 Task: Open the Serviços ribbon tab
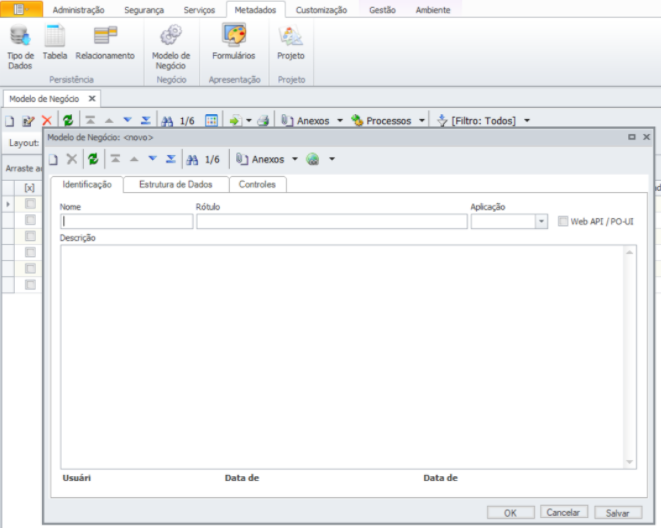(x=199, y=10)
